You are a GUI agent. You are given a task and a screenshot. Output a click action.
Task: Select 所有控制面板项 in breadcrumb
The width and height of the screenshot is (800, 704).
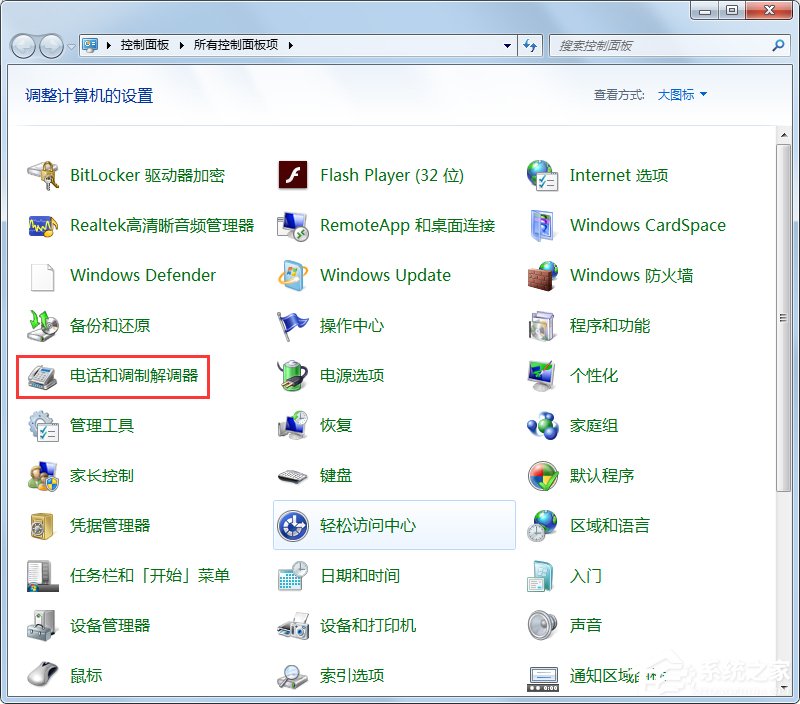pos(233,45)
